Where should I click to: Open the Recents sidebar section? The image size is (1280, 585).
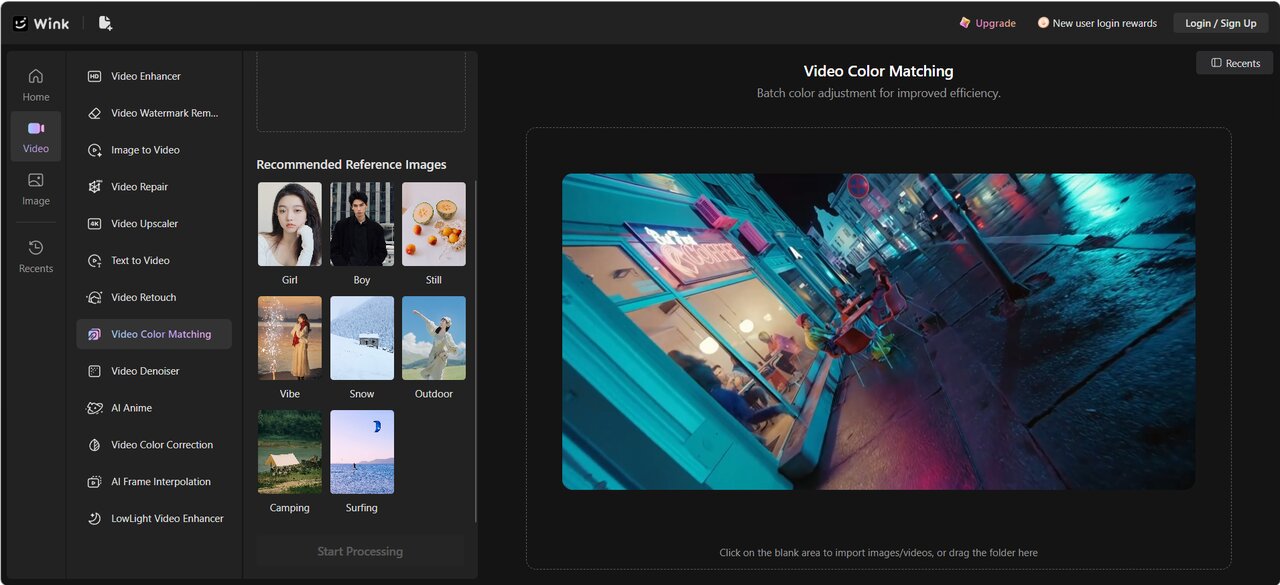click(36, 256)
